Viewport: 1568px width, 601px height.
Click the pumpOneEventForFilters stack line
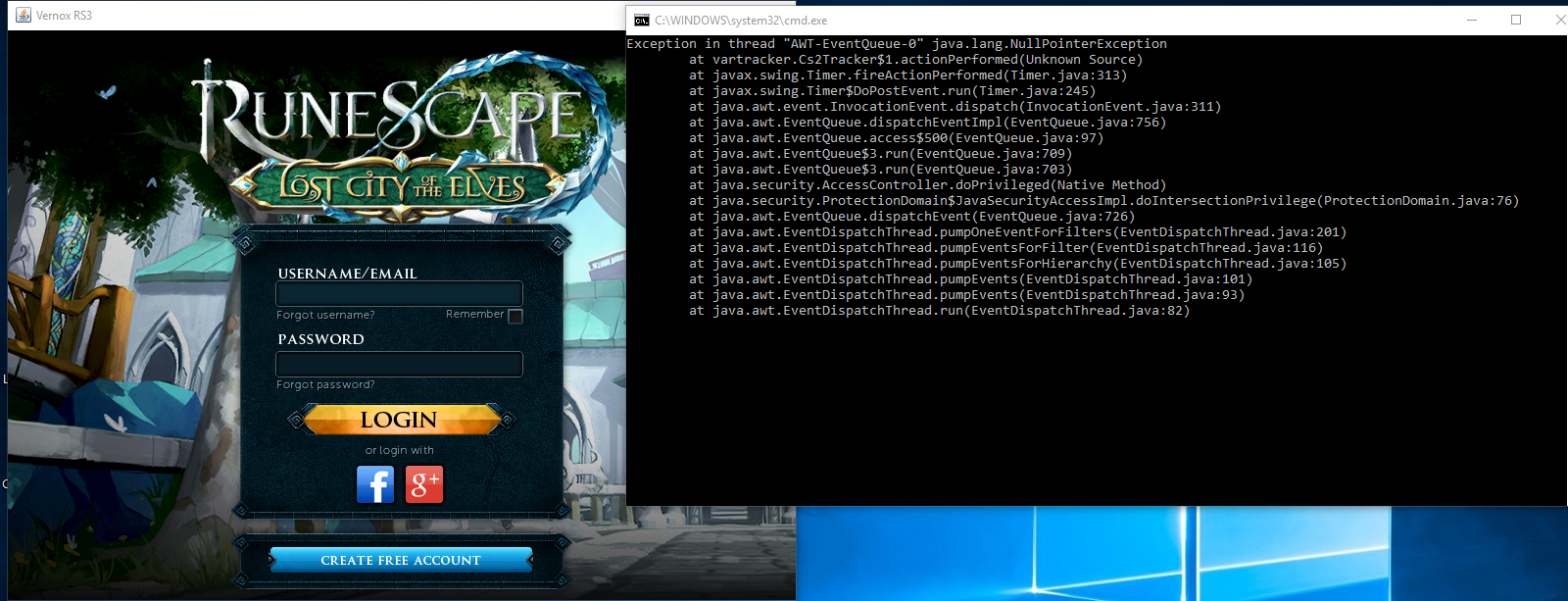[1017, 232]
